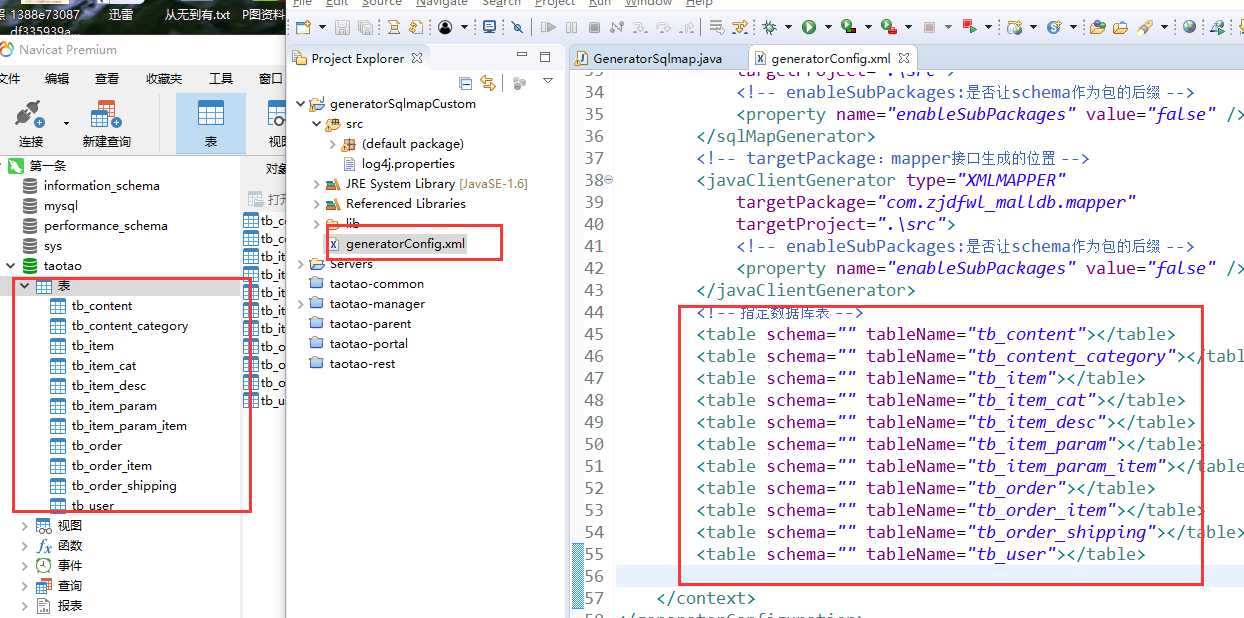Click the Open Type toolbar icon
Viewport: 1244px width, 618px height.
(x=1097, y=27)
